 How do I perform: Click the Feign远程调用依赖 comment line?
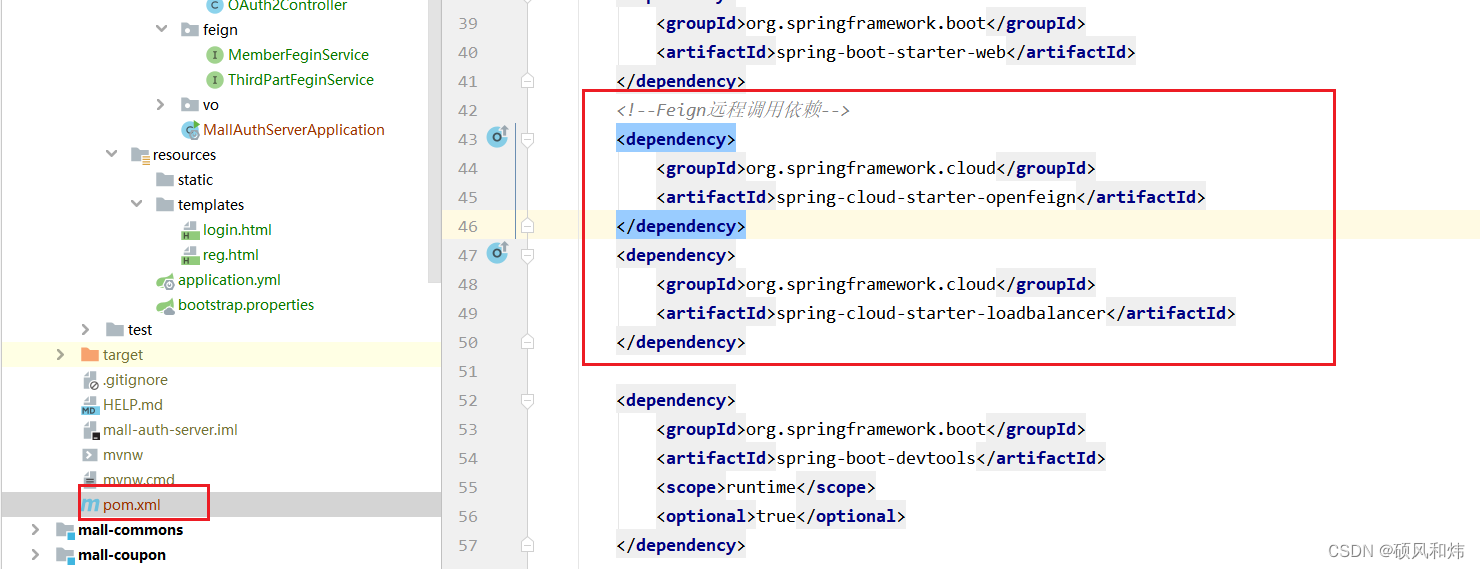[x=733, y=110]
